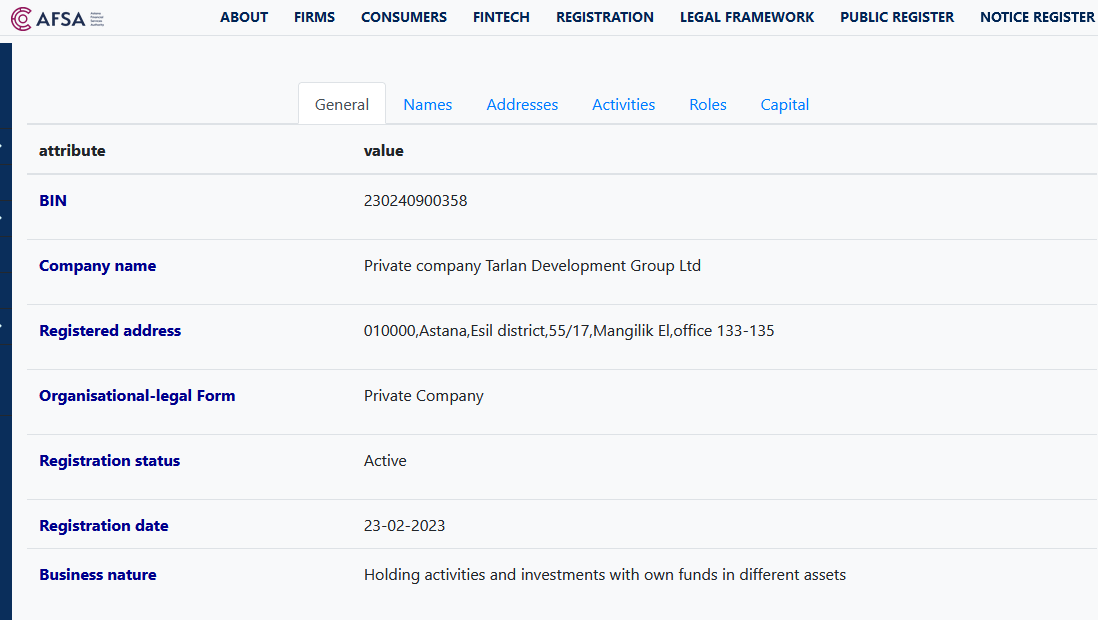
Task: Click the AFSA logo
Action: 57,17
